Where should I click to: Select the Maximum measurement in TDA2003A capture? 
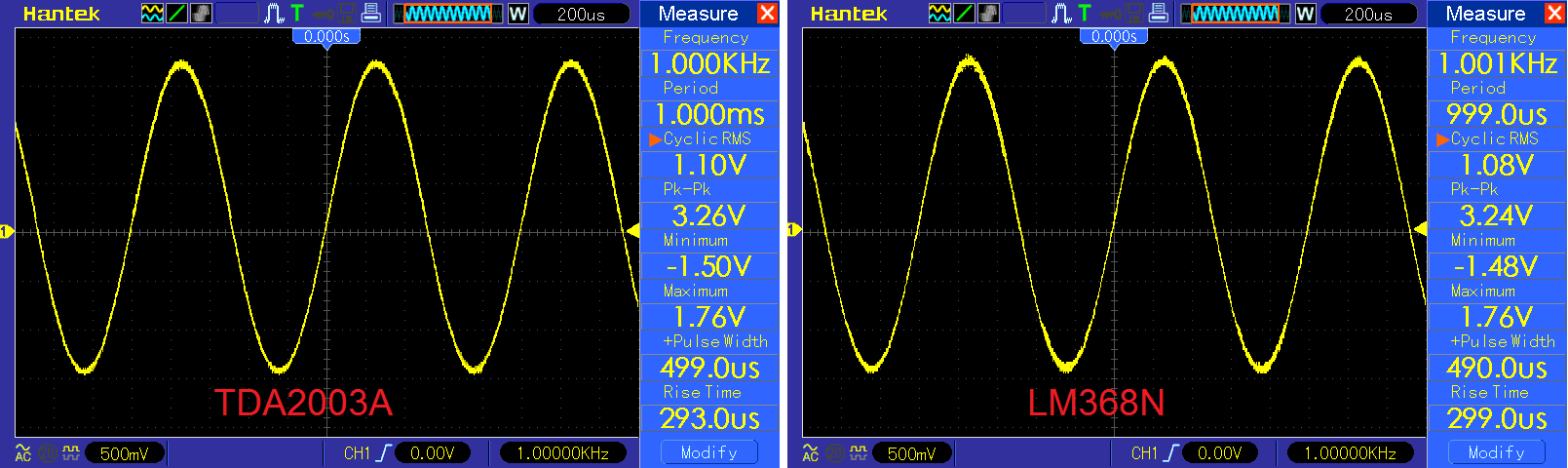click(709, 306)
